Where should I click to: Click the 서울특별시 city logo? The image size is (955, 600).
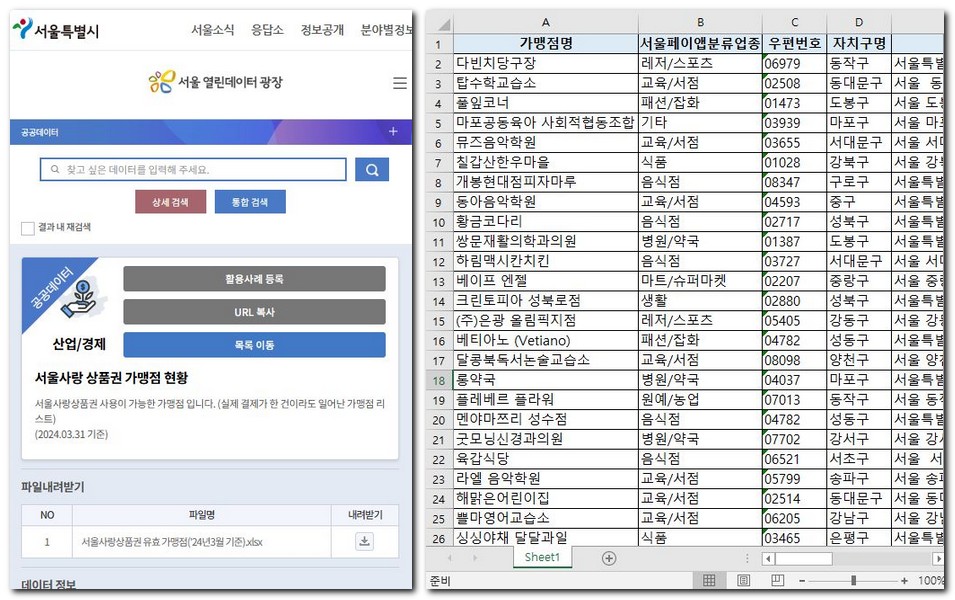pos(55,30)
